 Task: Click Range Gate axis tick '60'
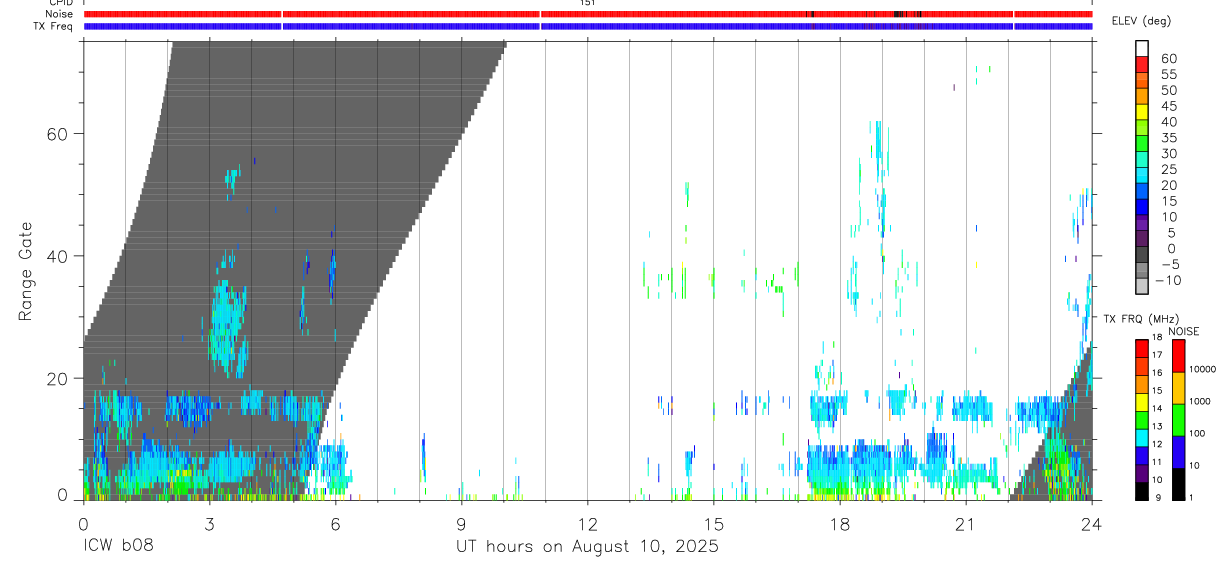pos(57,134)
